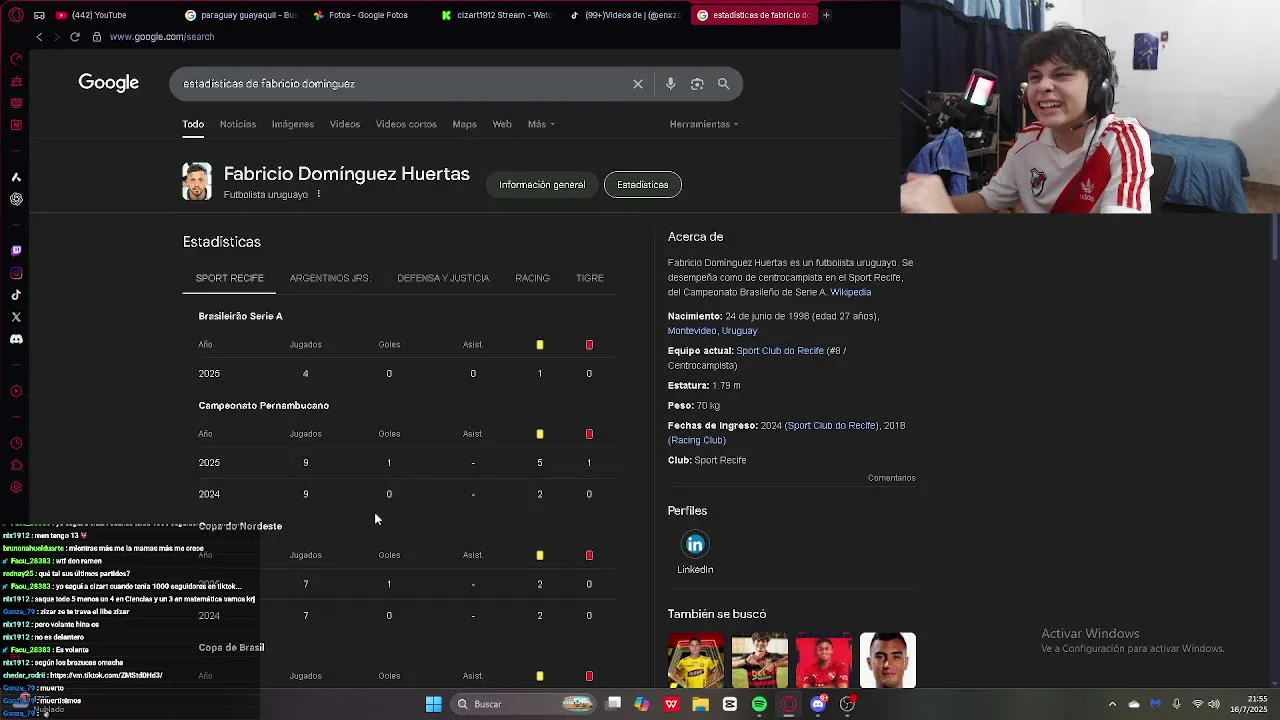Select the Imágenes search filter
Screen dimensions: 1280x720
(293, 124)
